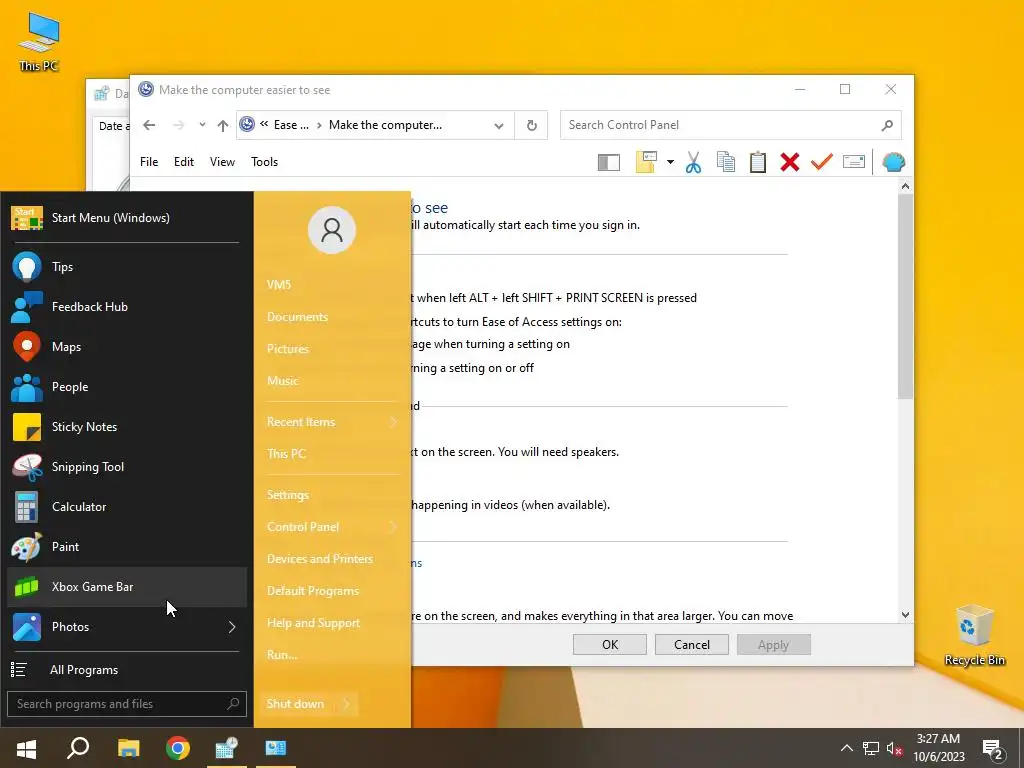The image size is (1024, 768).
Task: Click the scroll down arrow
Action: [905, 615]
